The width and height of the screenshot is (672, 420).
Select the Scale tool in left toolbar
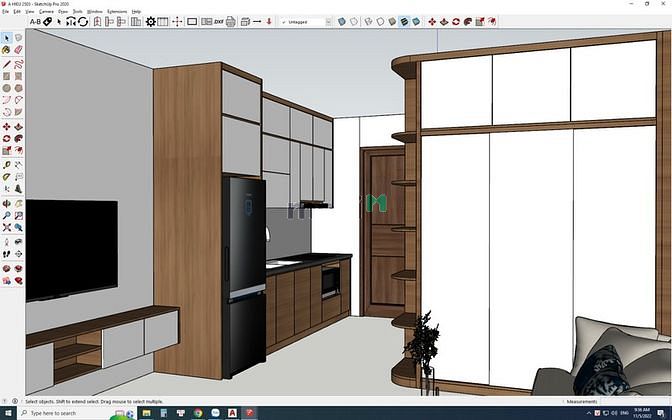pos(6,150)
